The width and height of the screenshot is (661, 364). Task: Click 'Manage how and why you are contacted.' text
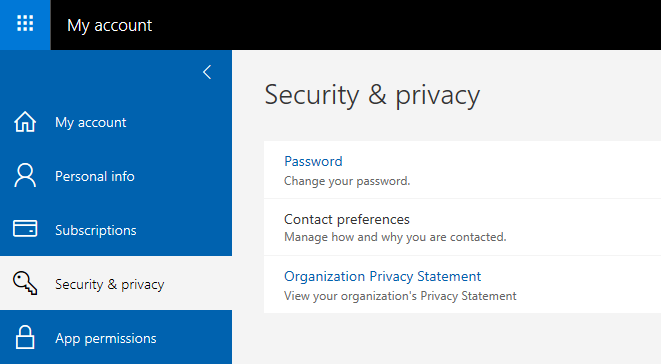pos(395,237)
